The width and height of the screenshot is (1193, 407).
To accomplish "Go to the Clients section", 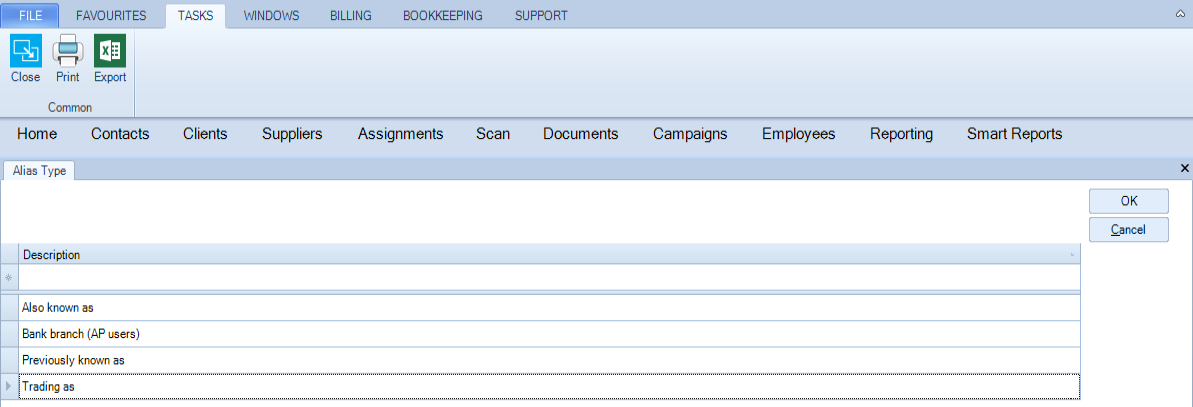I will [x=205, y=134].
